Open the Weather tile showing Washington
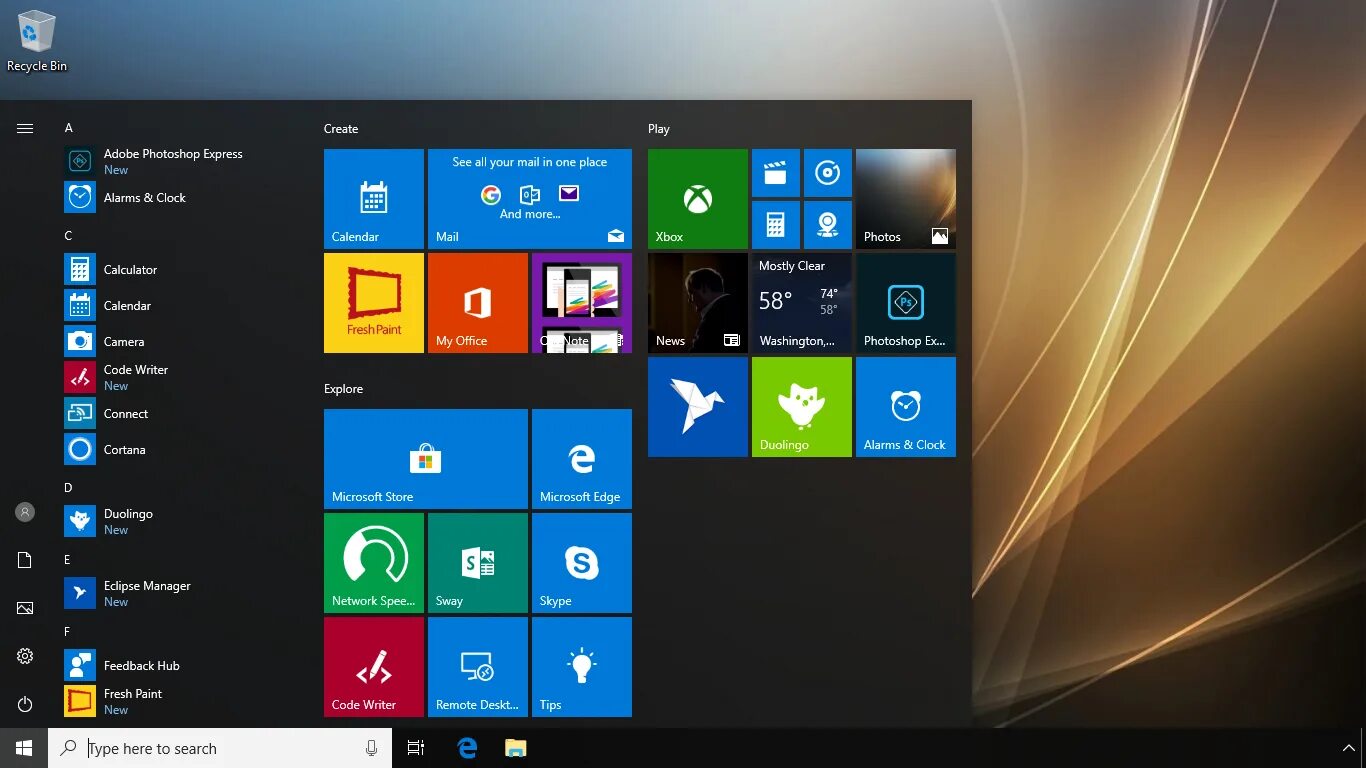 click(802, 303)
